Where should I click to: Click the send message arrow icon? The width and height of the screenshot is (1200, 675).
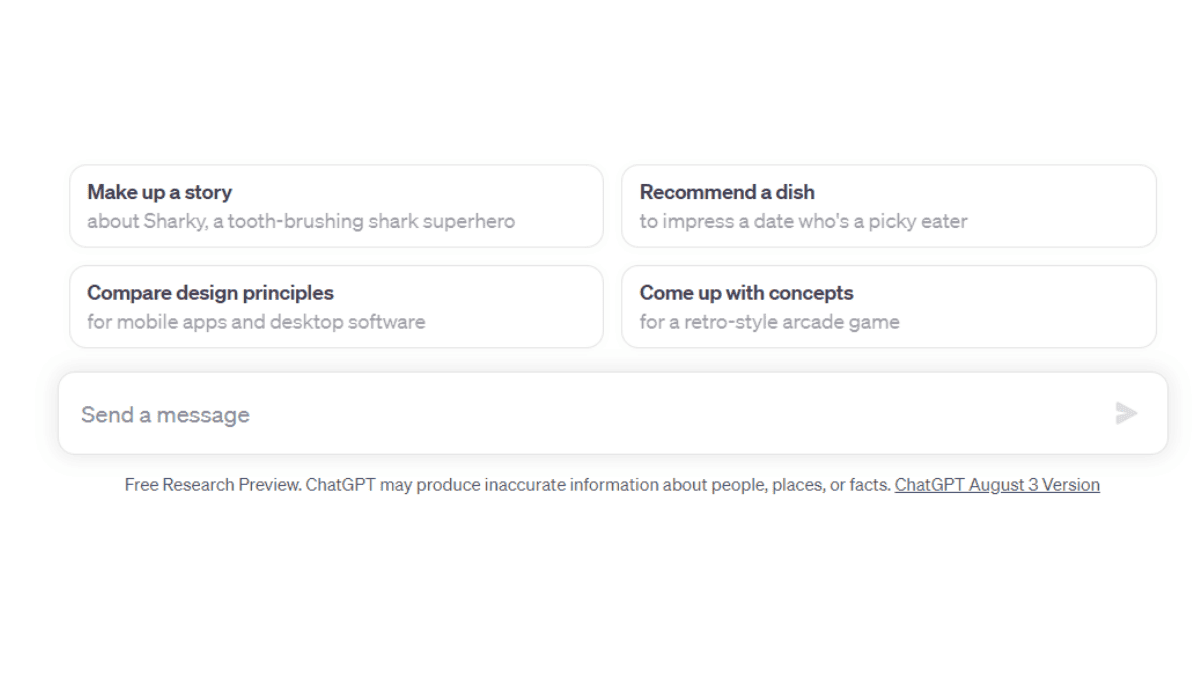tap(1126, 413)
